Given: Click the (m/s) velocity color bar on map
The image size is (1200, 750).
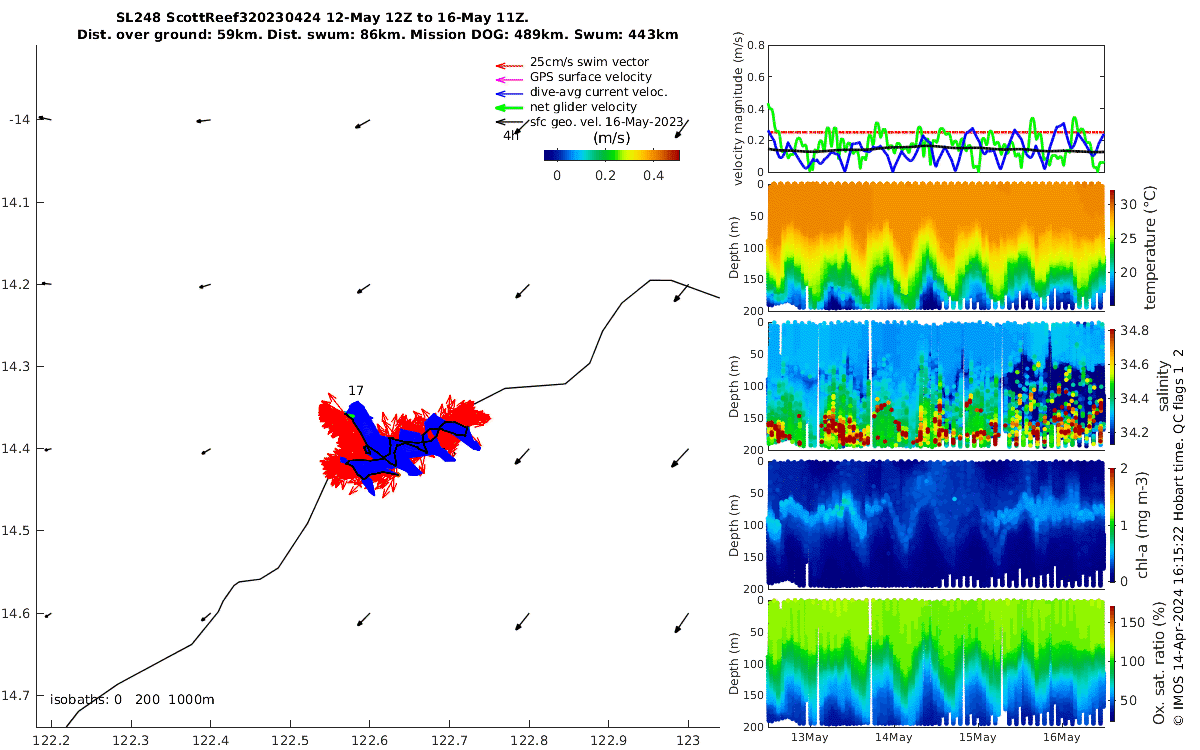Looking at the screenshot, I should tap(612, 155).
